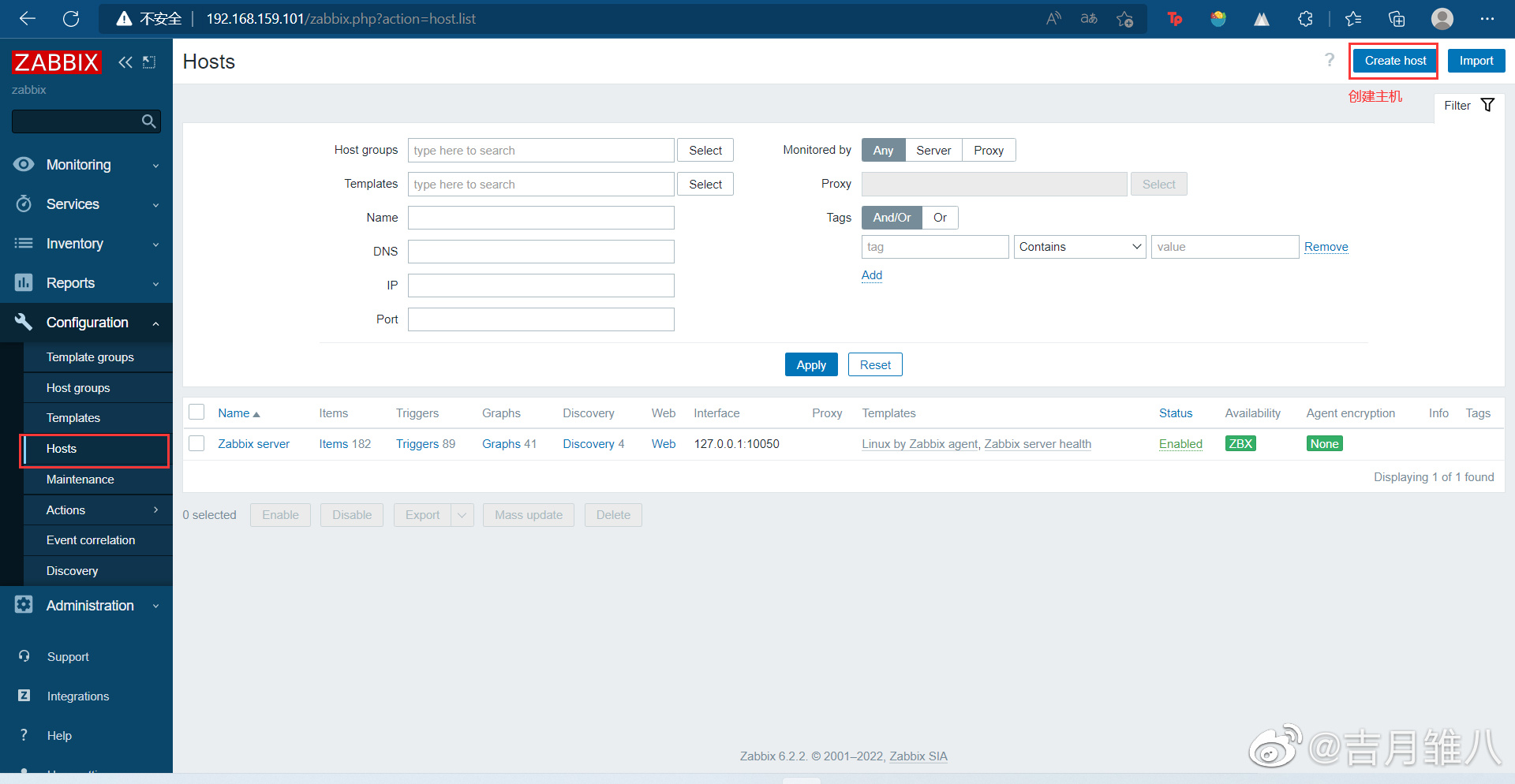The height and width of the screenshot is (784, 1515).
Task: Click the Inventory list icon
Action: pos(24,243)
